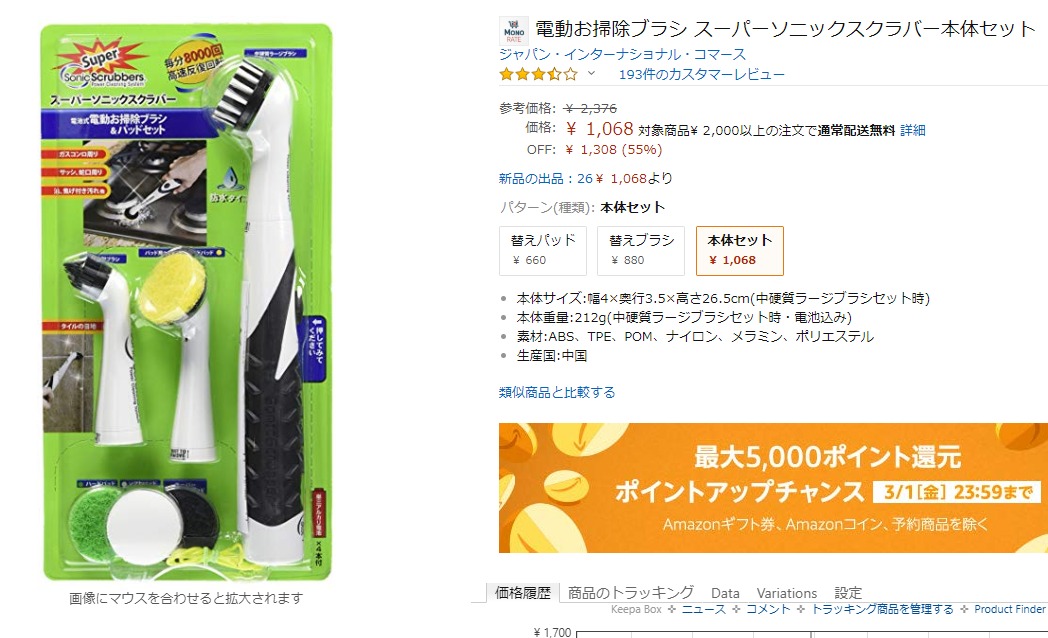
Task: Click the scrubber product image
Action: point(186,302)
